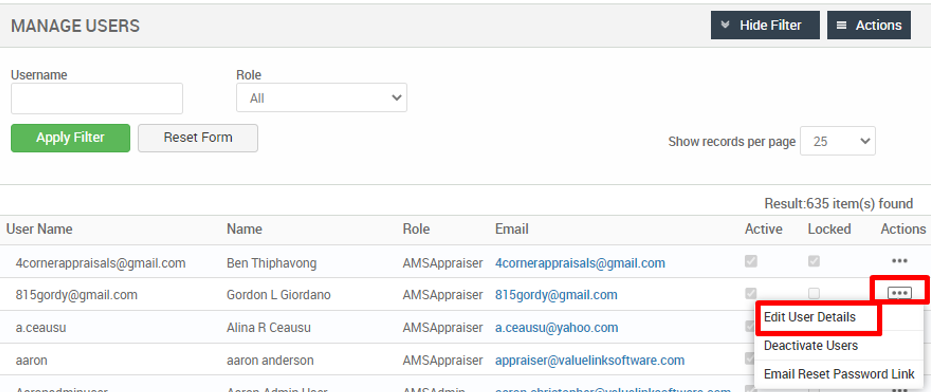Click the Name column header
The image size is (931, 392).
(244, 229)
